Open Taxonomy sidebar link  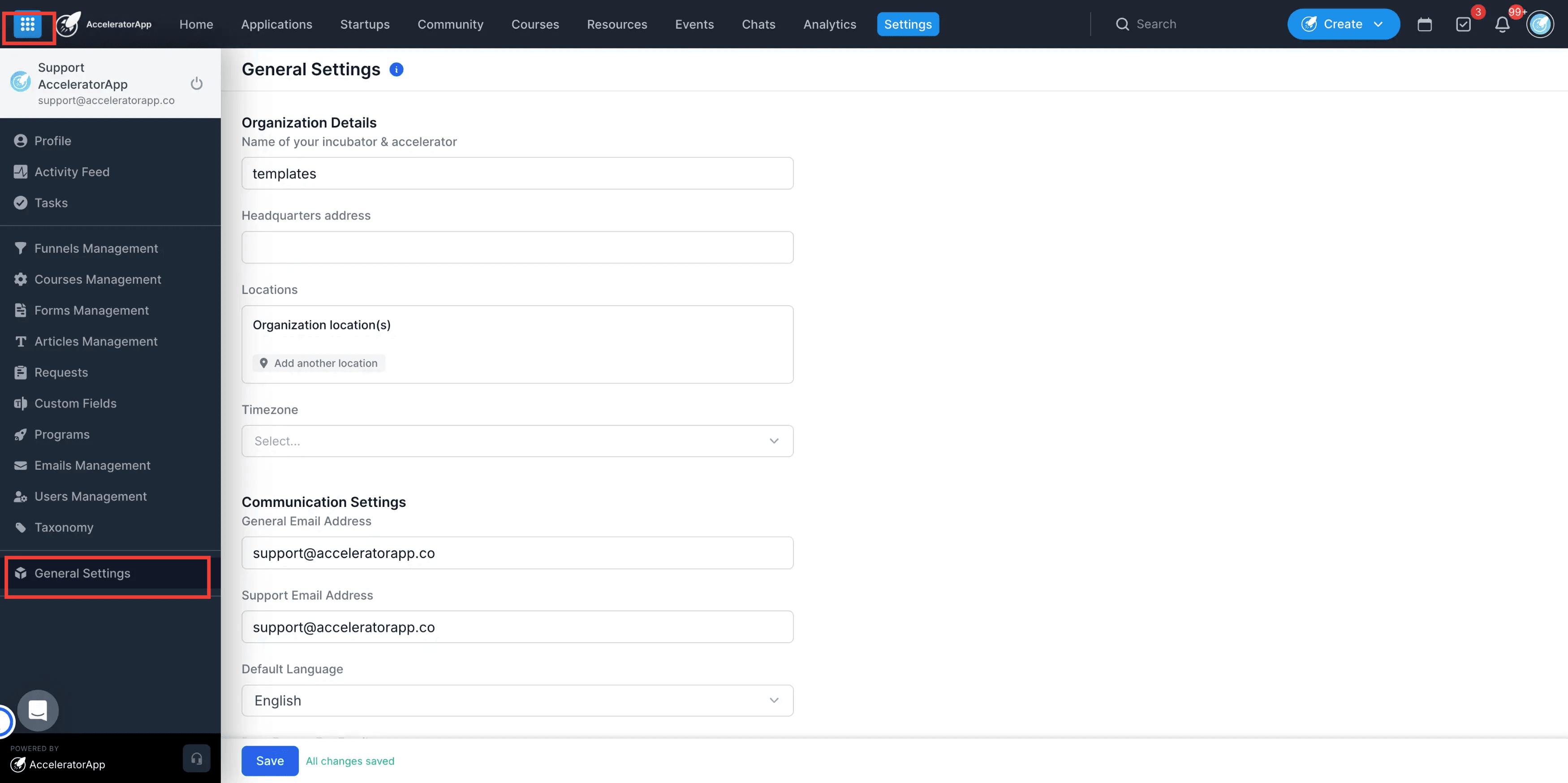[x=64, y=527]
